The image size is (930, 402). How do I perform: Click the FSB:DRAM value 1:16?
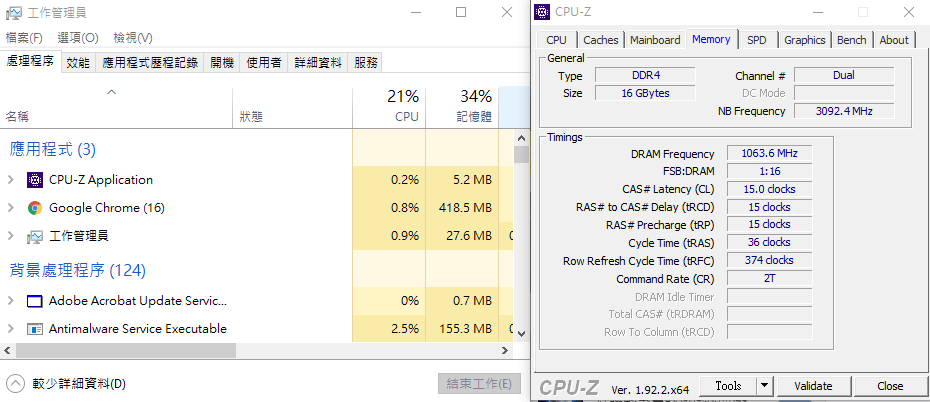coord(769,171)
